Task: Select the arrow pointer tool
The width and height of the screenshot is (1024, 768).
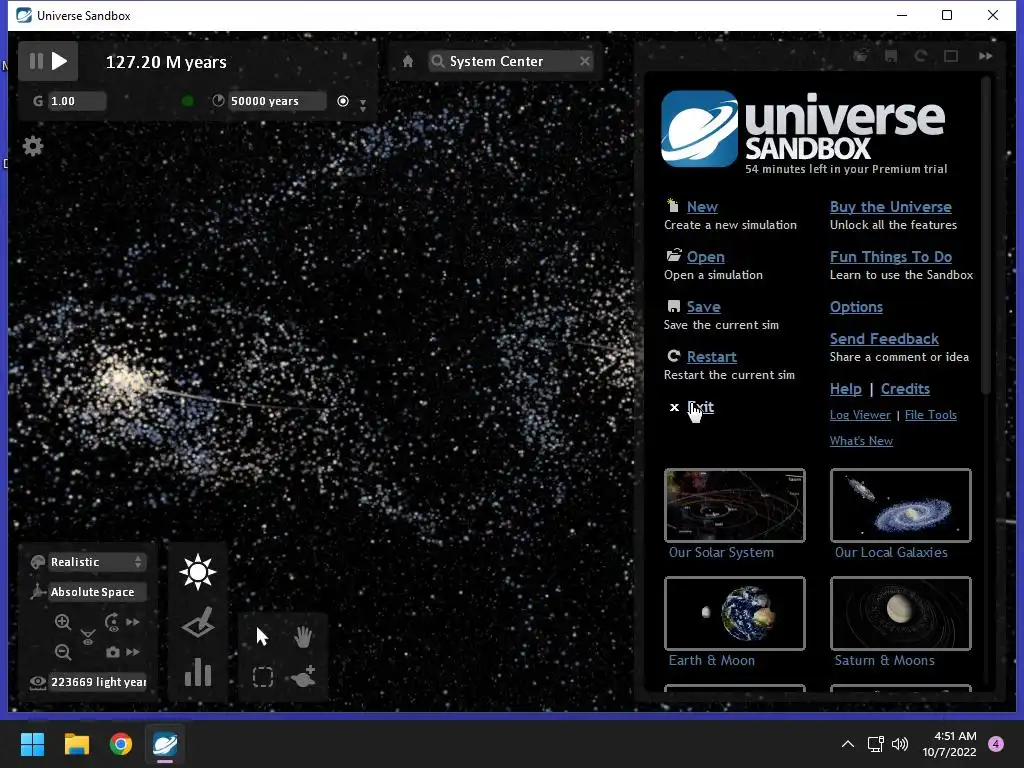Action: coord(262,636)
